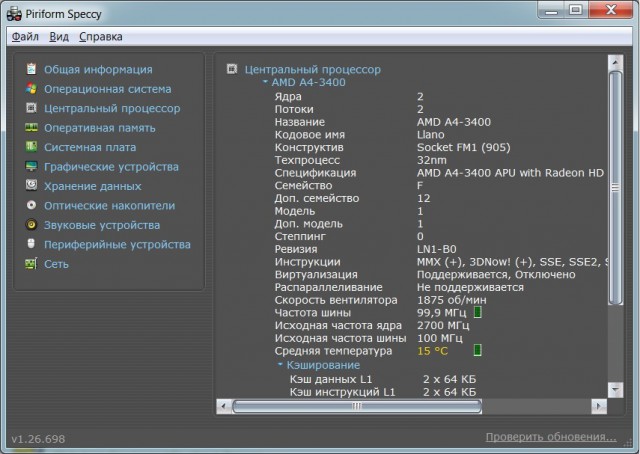The width and height of the screenshot is (640, 454).
Task: Open the Справка menu
Action: pyautogui.click(x=100, y=37)
